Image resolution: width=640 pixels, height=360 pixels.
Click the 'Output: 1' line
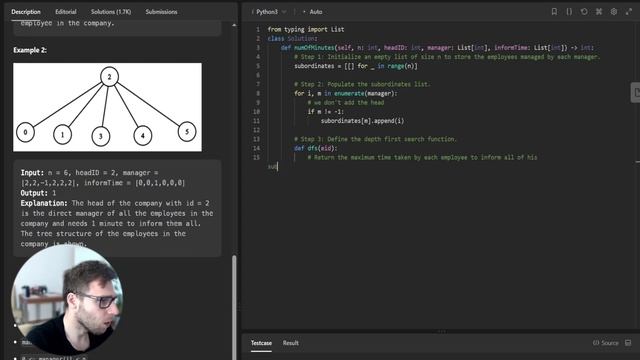click(x=38, y=193)
